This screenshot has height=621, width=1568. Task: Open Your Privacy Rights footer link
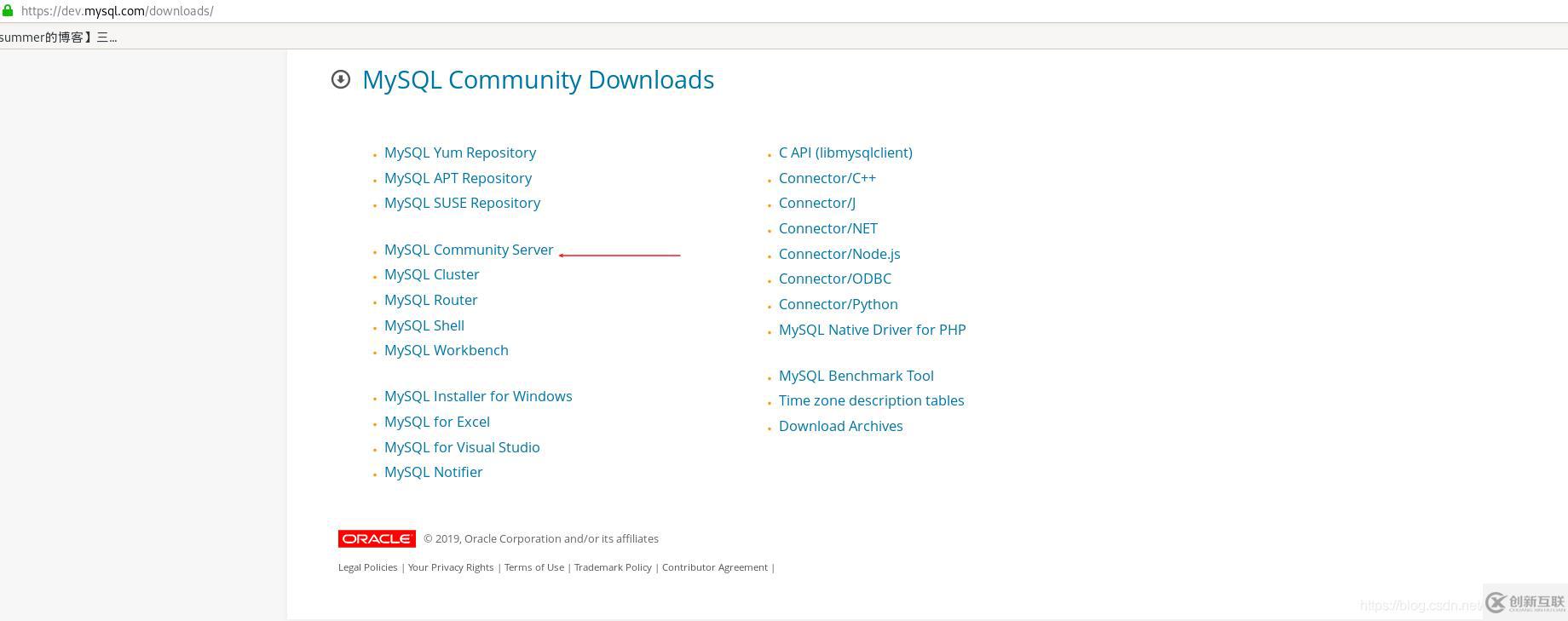[451, 567]
